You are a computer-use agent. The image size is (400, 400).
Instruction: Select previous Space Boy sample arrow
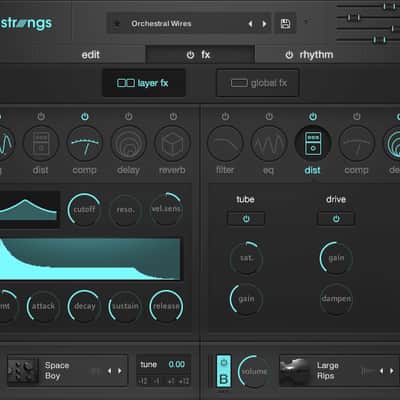(109, 371)
